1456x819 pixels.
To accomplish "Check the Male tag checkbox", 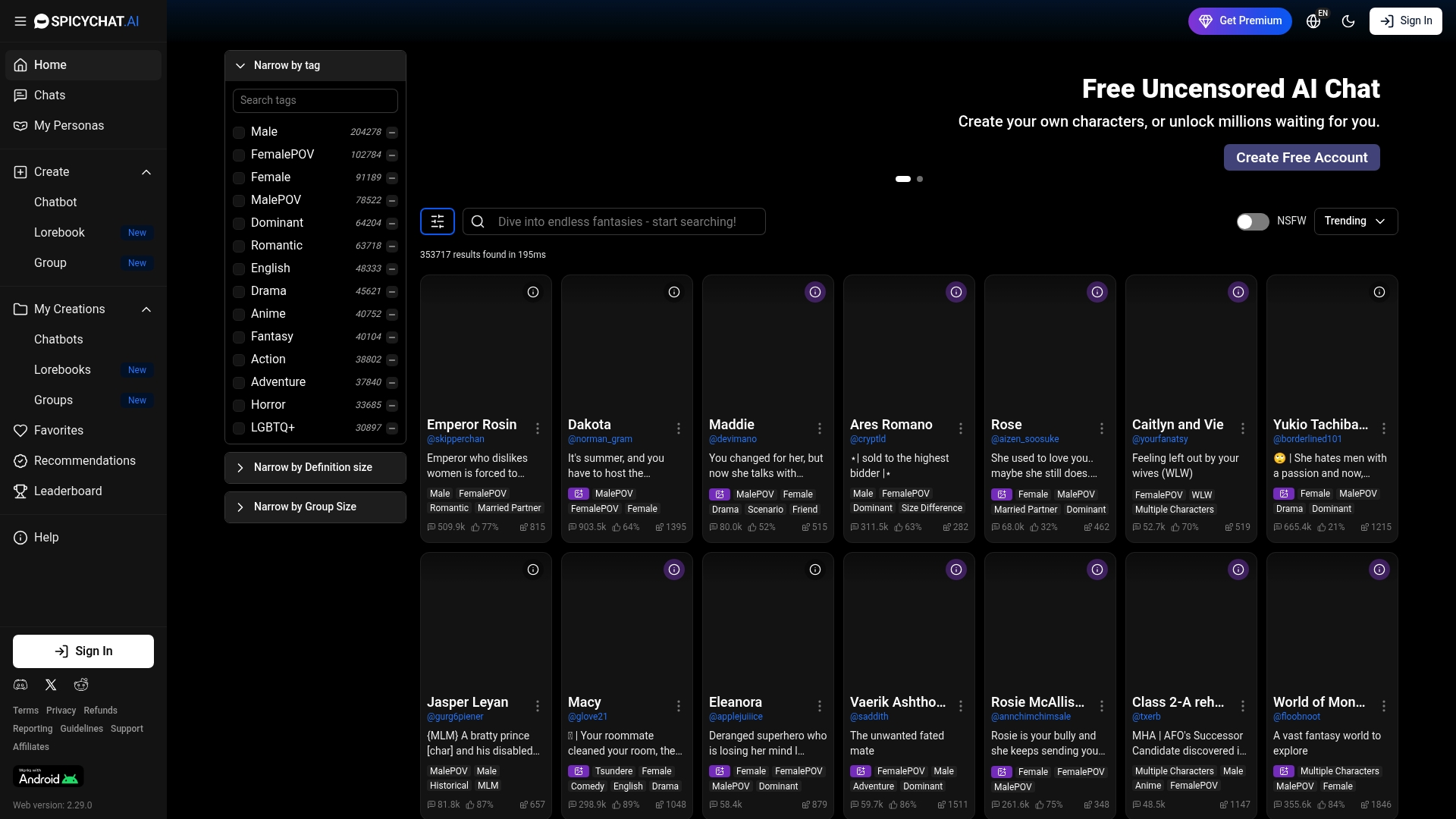I will coord(239,133).
